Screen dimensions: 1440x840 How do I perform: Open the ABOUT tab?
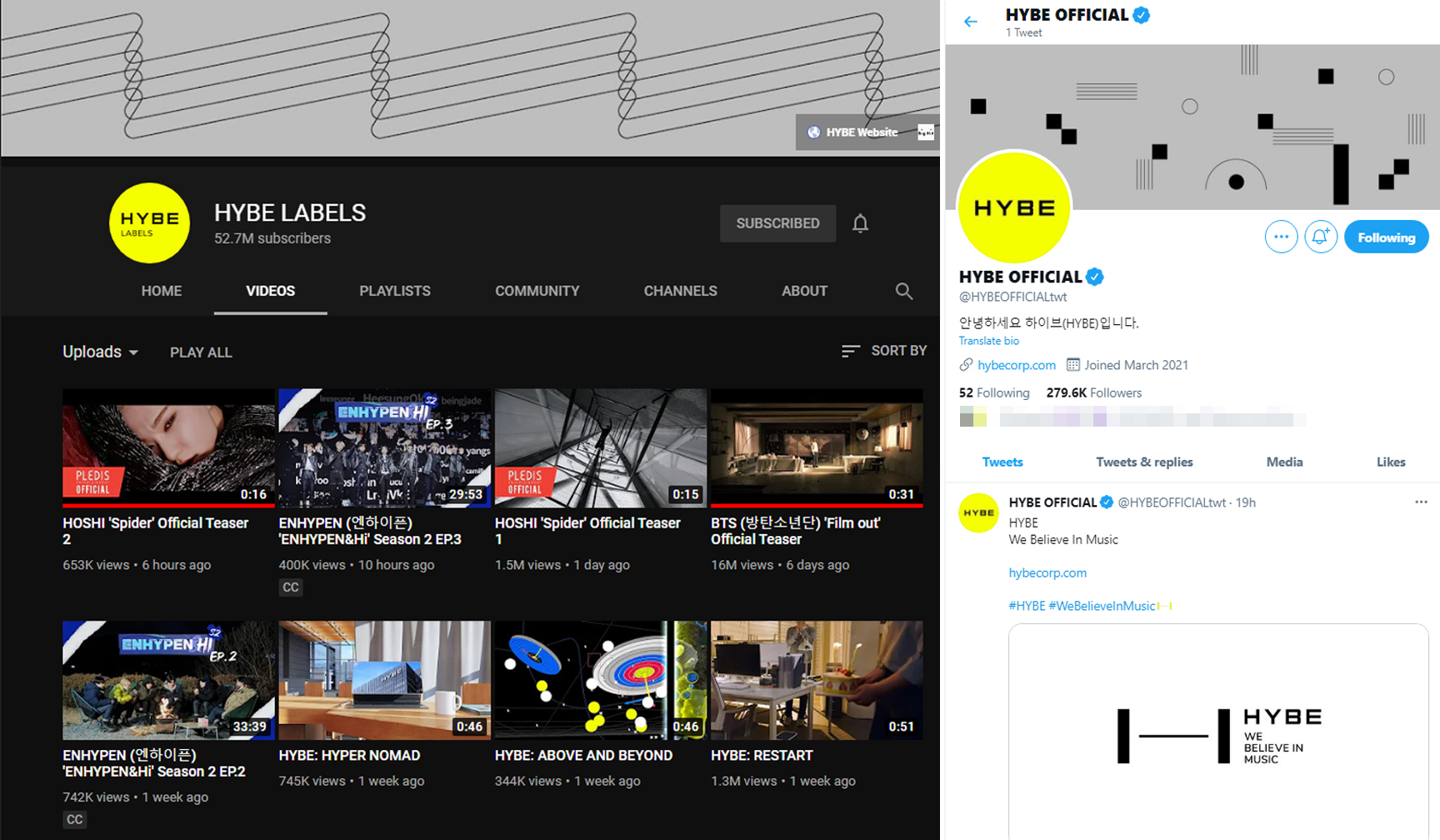coord(804,291)
